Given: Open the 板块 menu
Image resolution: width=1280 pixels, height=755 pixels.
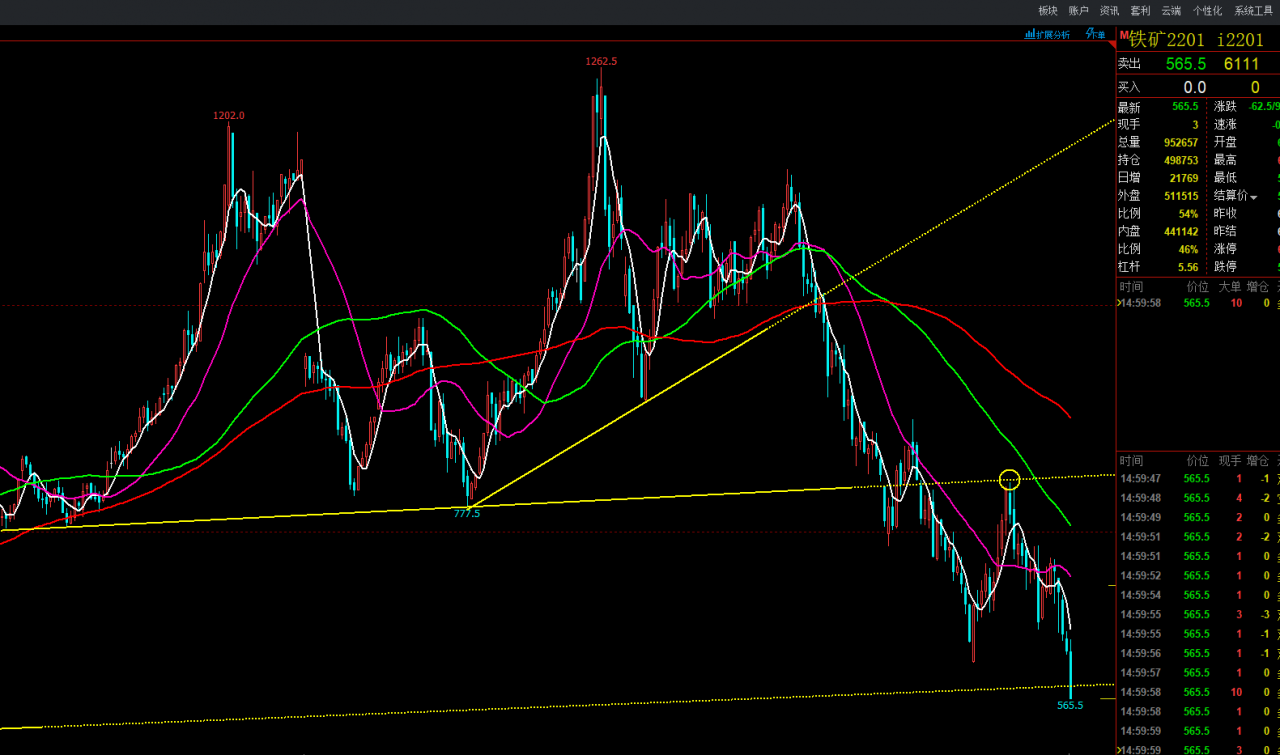Looking at the screenshot, I should [1047, 11].
